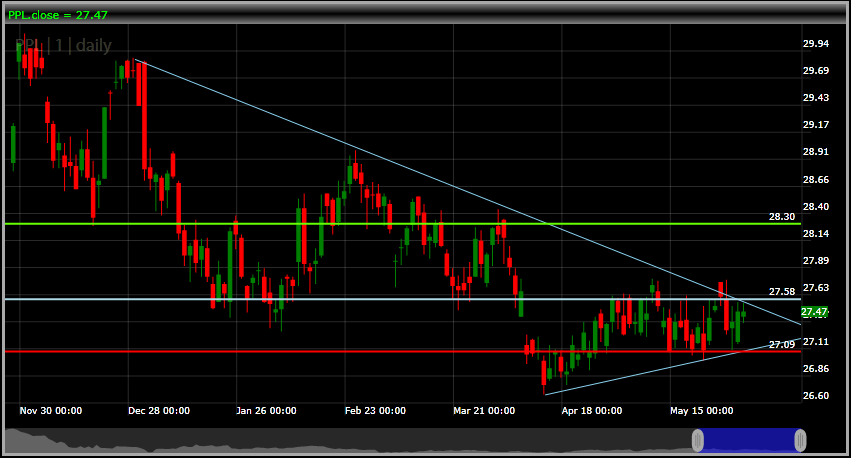
Task: Click the Feb 23 00:00 date label
Action: 375,410
